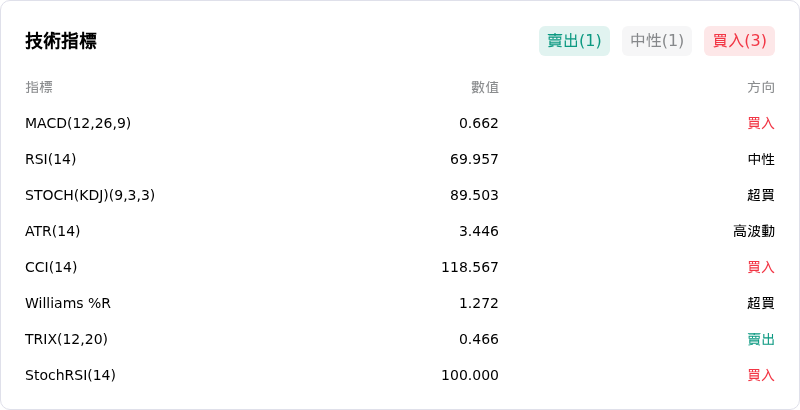Click the CCI(14) indicator name
The image size is (800, 410).
(51, 267)
